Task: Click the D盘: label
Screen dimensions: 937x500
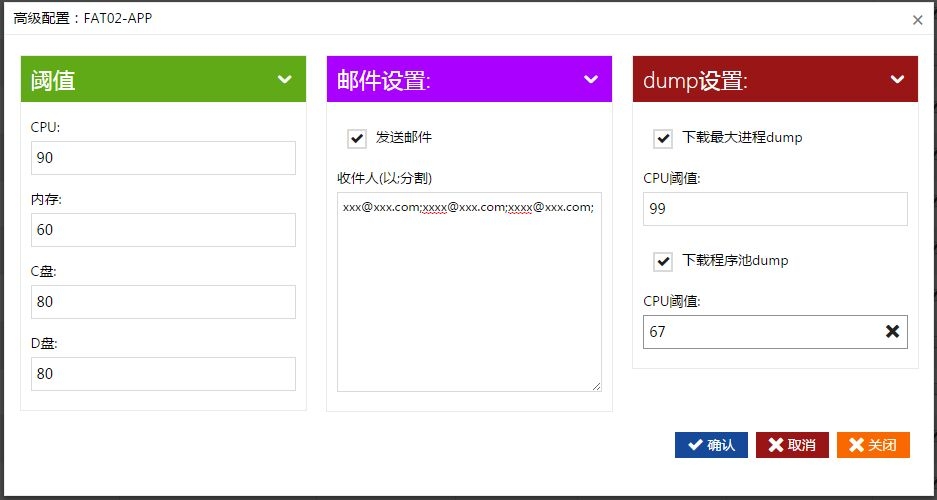Action: (x=44, y=343)
